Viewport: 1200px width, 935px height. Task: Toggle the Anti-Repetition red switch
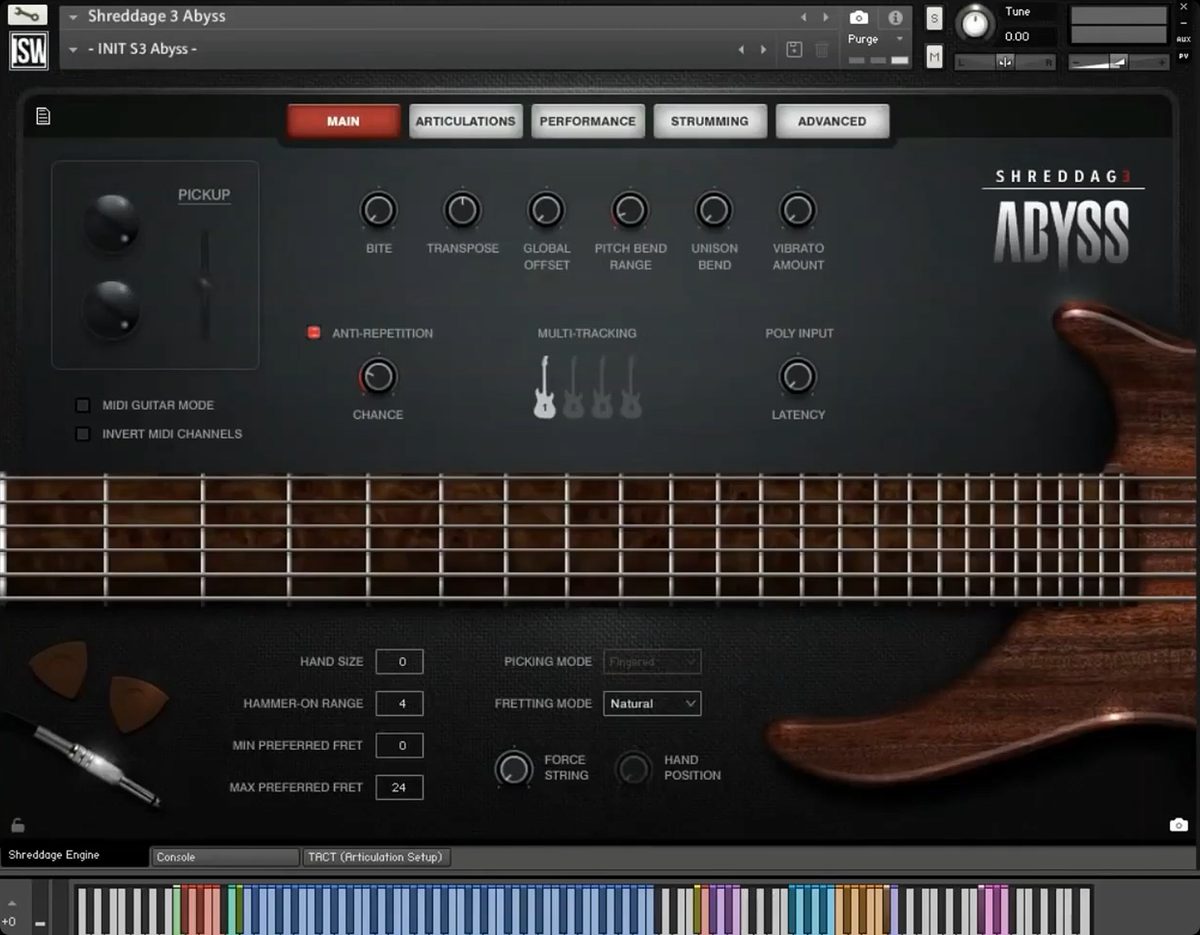coord(314,333)
